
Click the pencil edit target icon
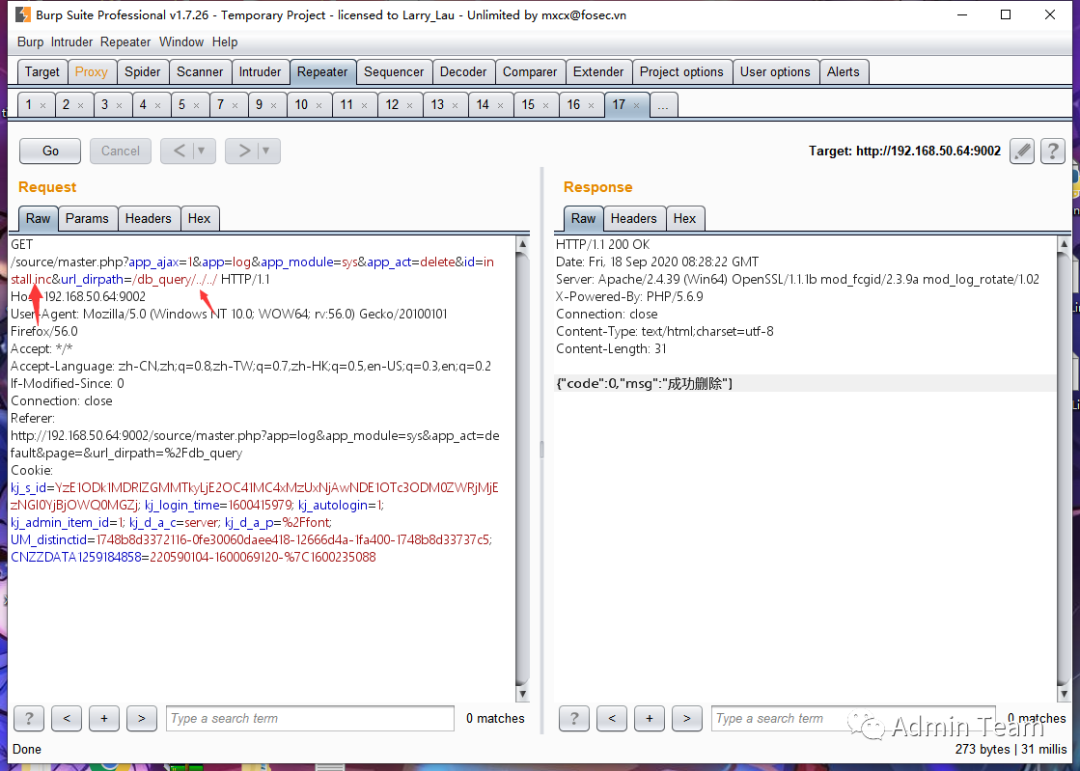click(1022, 151)
